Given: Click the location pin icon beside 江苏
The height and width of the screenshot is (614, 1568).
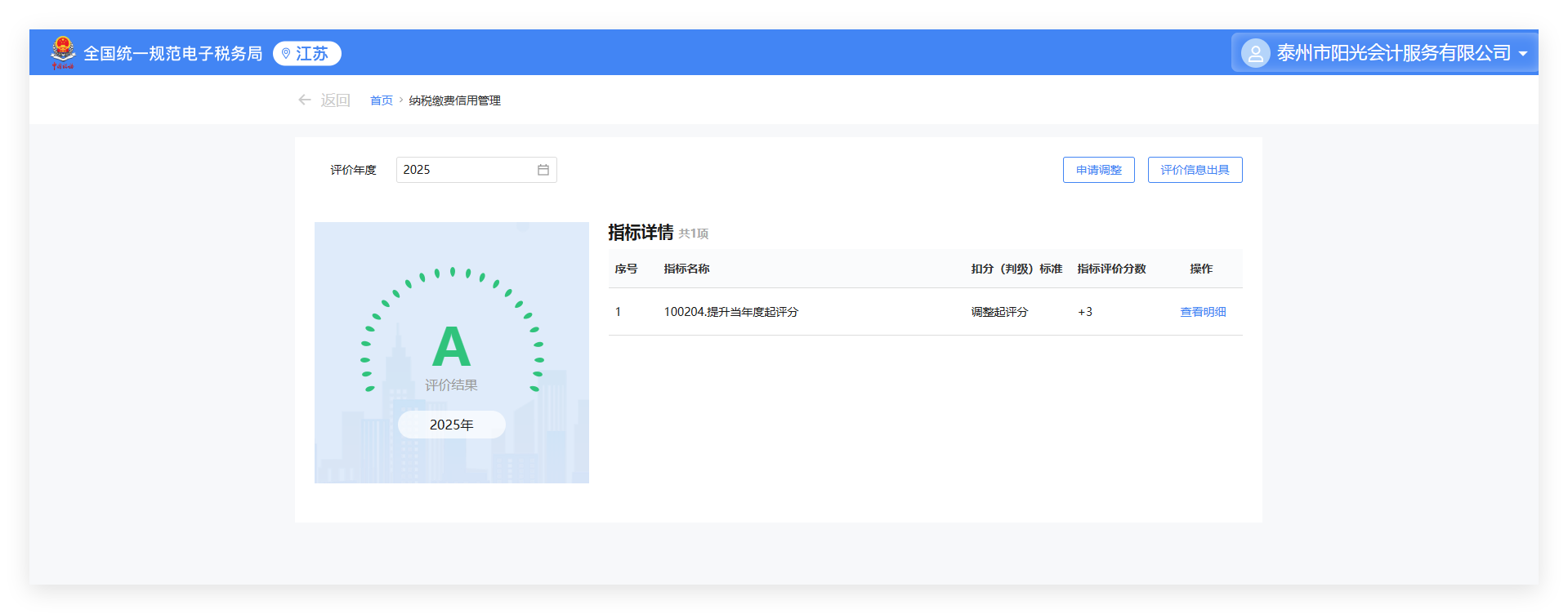Looking at the screenshot, I should [286, 53].
